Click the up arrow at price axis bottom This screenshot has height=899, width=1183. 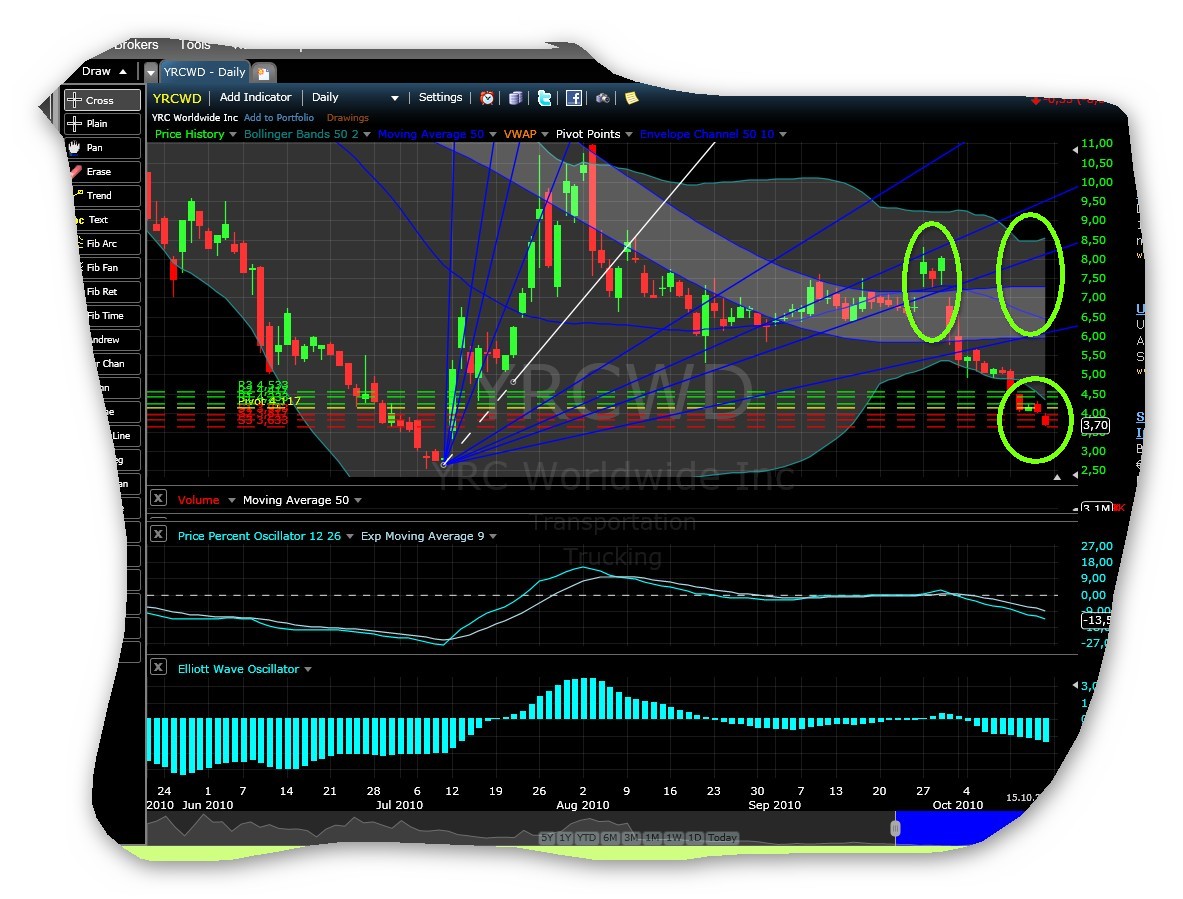(1057, 477)
